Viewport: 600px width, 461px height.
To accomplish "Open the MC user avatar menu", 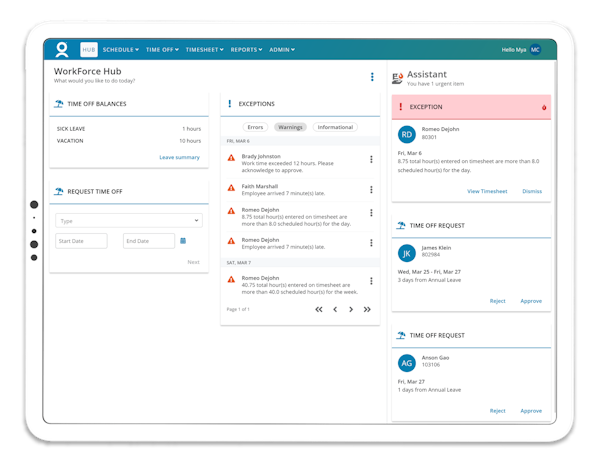I will pos(535,50).
